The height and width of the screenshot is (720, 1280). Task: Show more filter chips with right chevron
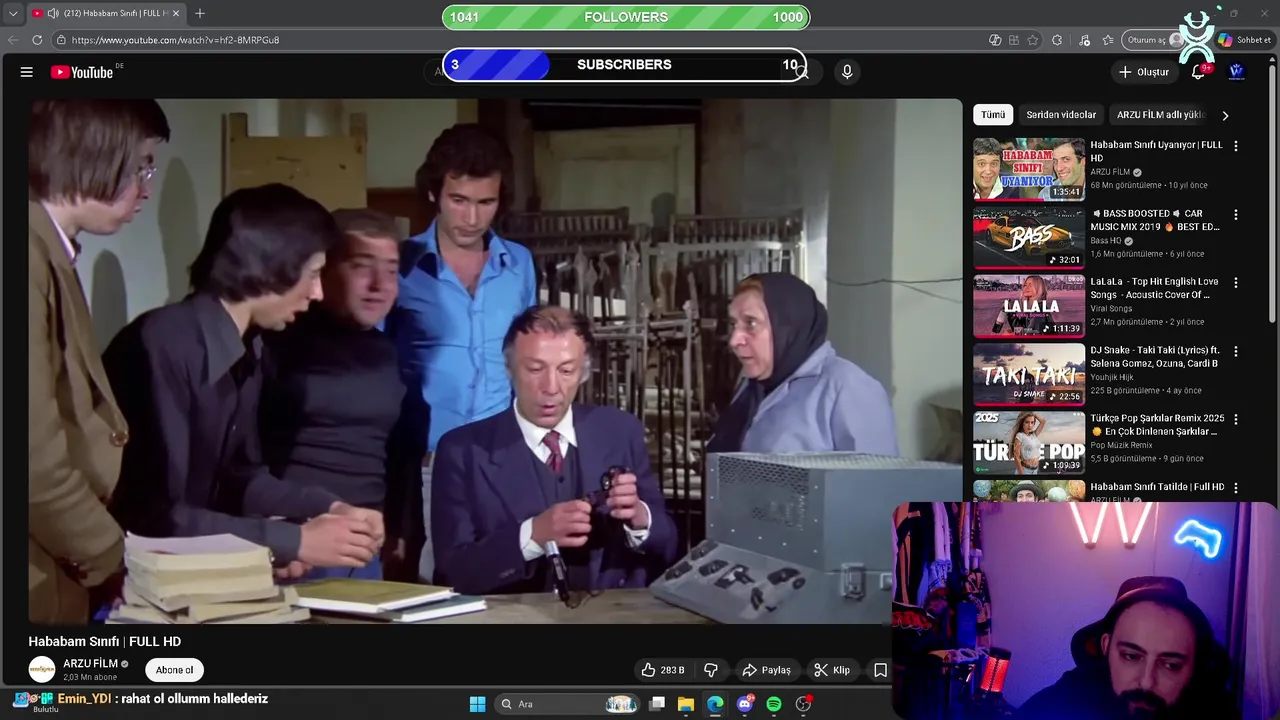[x=1225, y=115]
